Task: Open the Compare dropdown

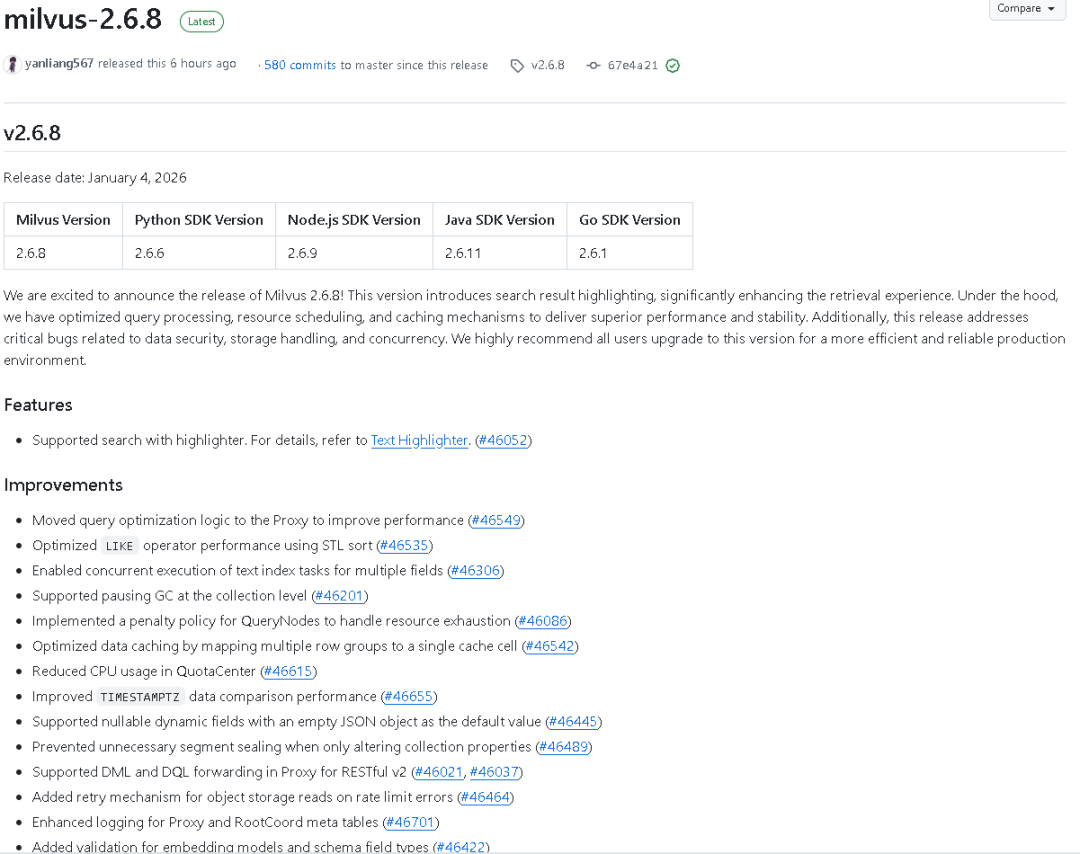Action: 1026,8
